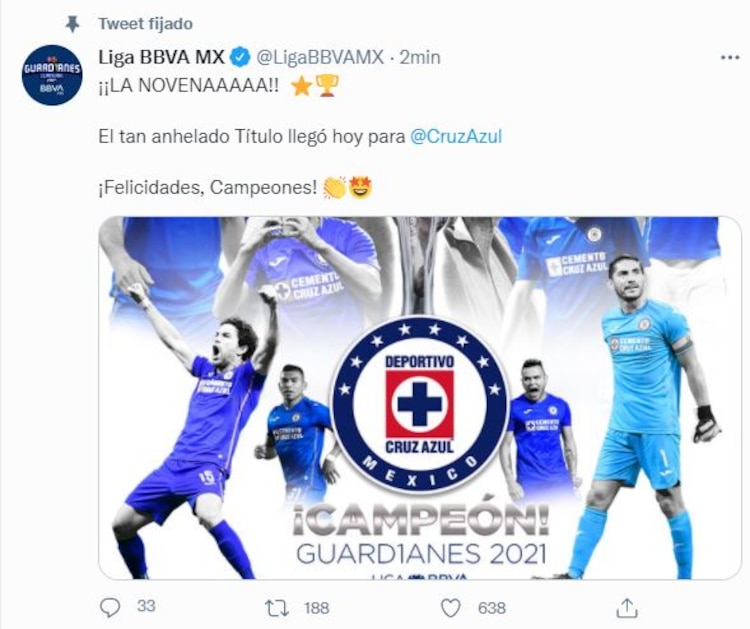Click the retweet arrows icon
This screenshot has height=629, width=750.
[x=277, y=608]
